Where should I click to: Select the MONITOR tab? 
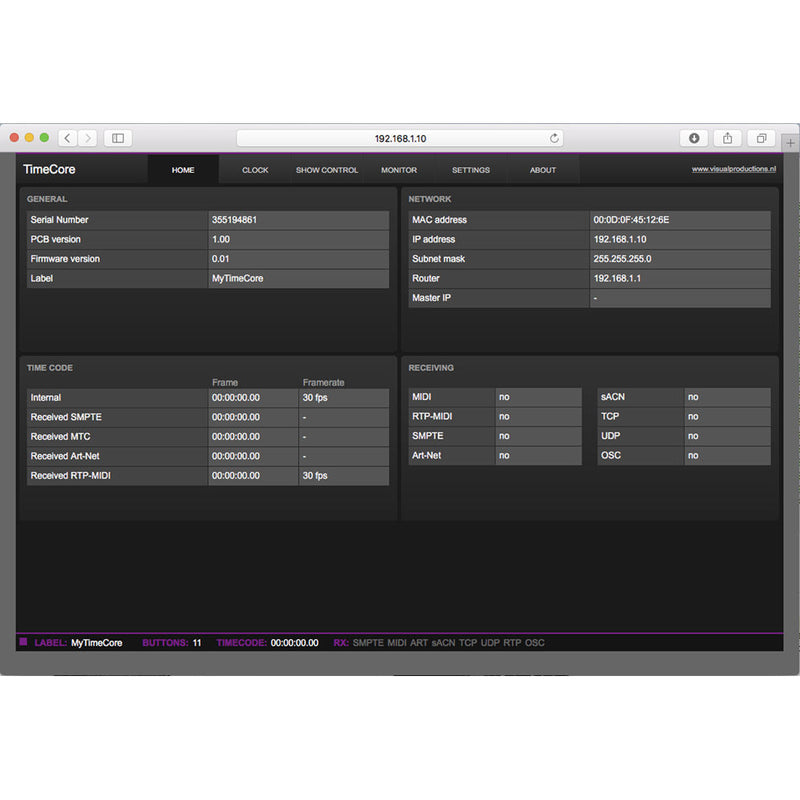click(x=399, y=170)
